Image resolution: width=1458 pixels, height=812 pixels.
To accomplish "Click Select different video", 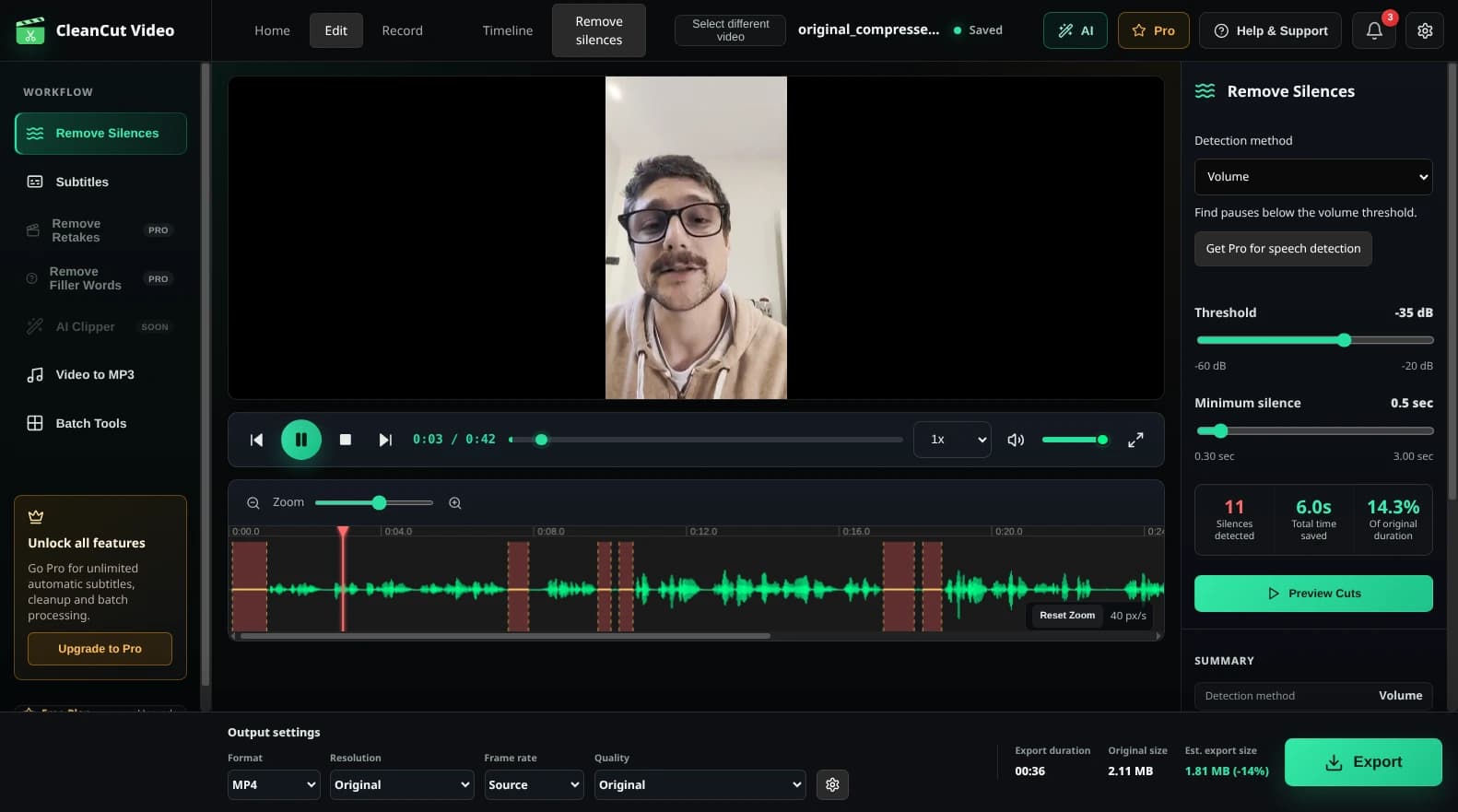I will click(730, 30).
